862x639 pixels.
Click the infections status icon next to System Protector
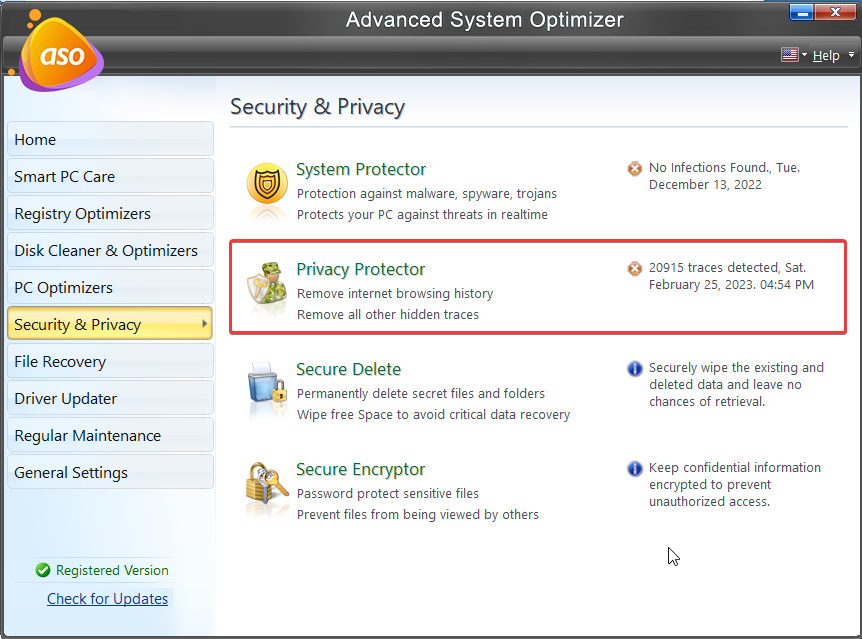coord(634,168)
